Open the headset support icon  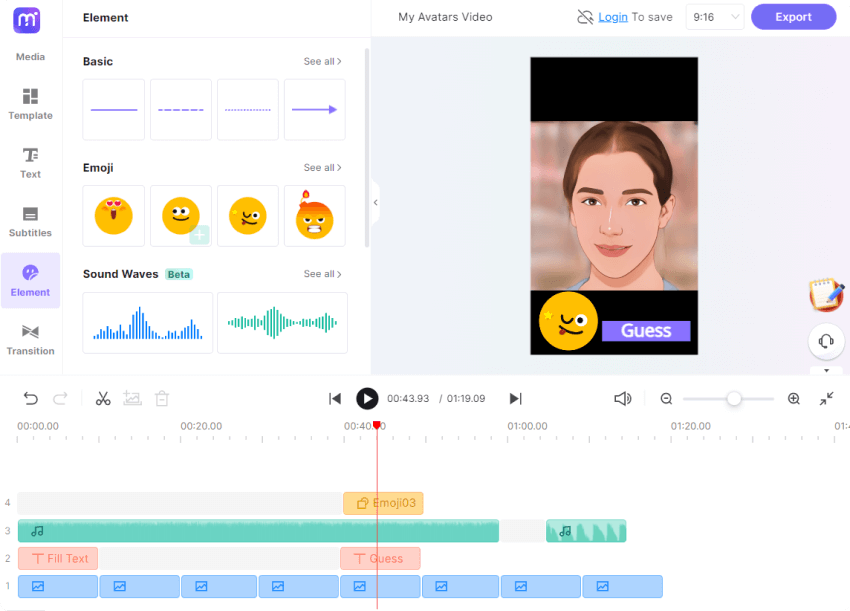pos(826,341)
